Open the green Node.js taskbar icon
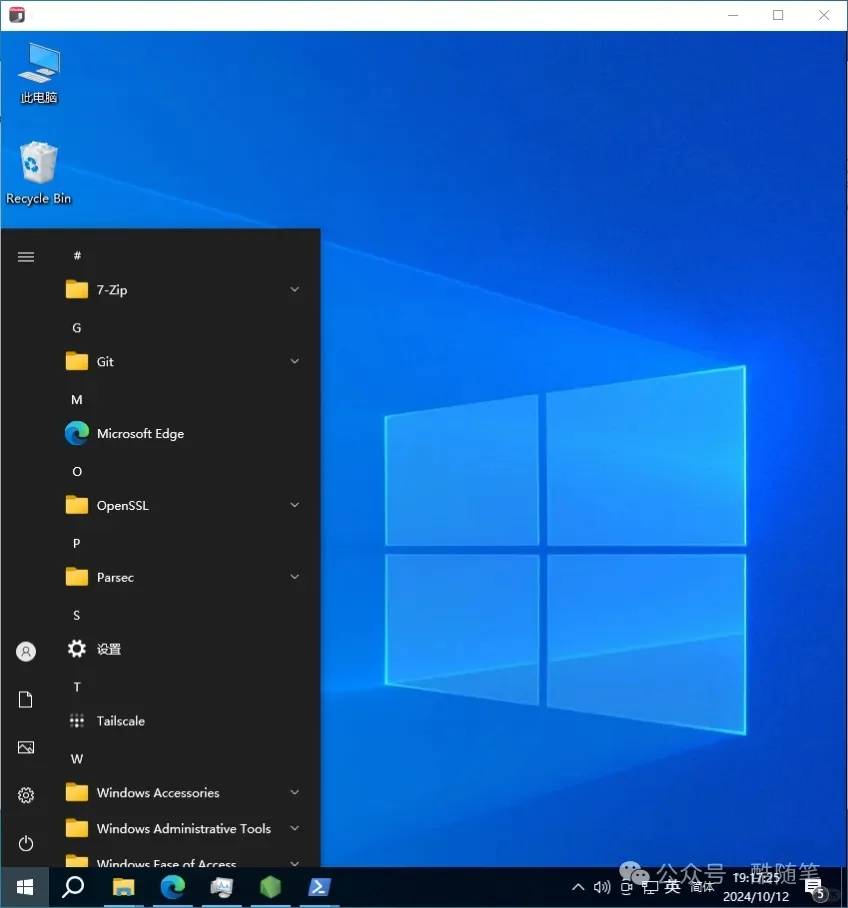 click(270, 887)
